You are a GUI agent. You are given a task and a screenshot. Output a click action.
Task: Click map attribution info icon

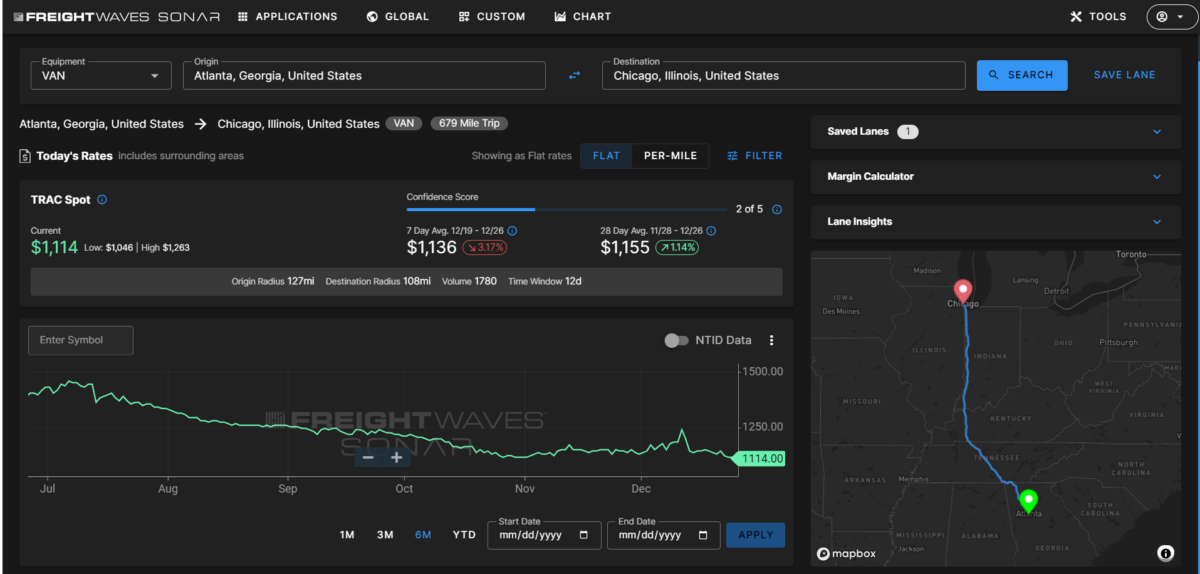tap(1165, 553)
